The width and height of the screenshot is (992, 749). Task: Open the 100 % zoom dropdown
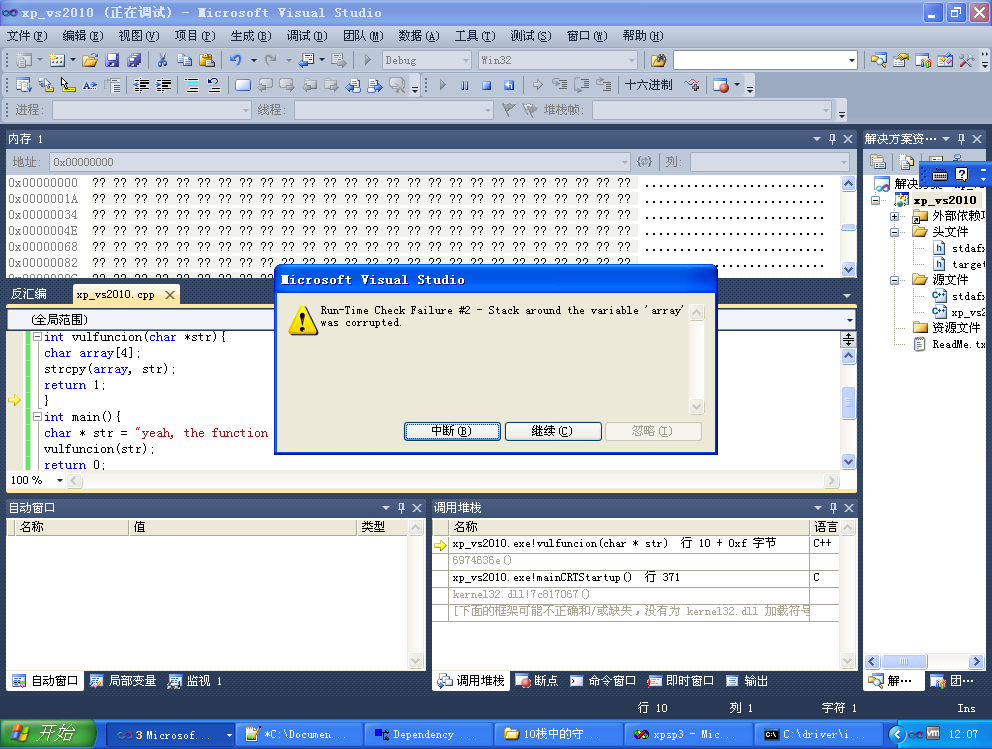pos(60,480)
